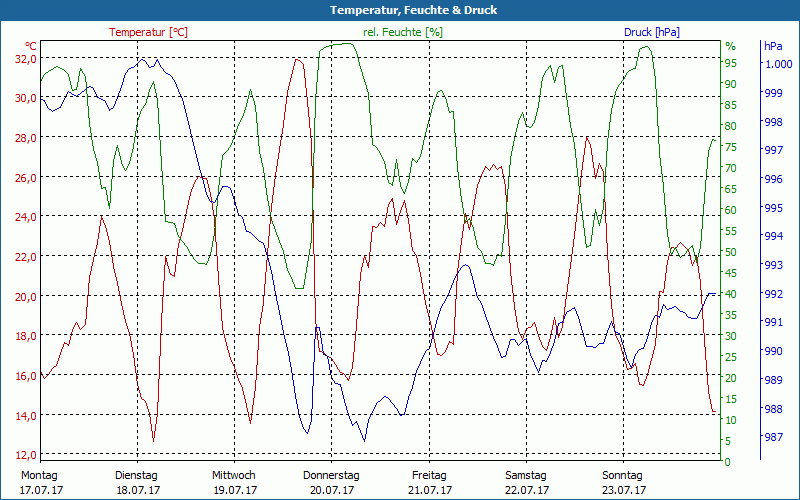Click the '987' pressure axis value

pyautogui.click(x=773, y=437)
